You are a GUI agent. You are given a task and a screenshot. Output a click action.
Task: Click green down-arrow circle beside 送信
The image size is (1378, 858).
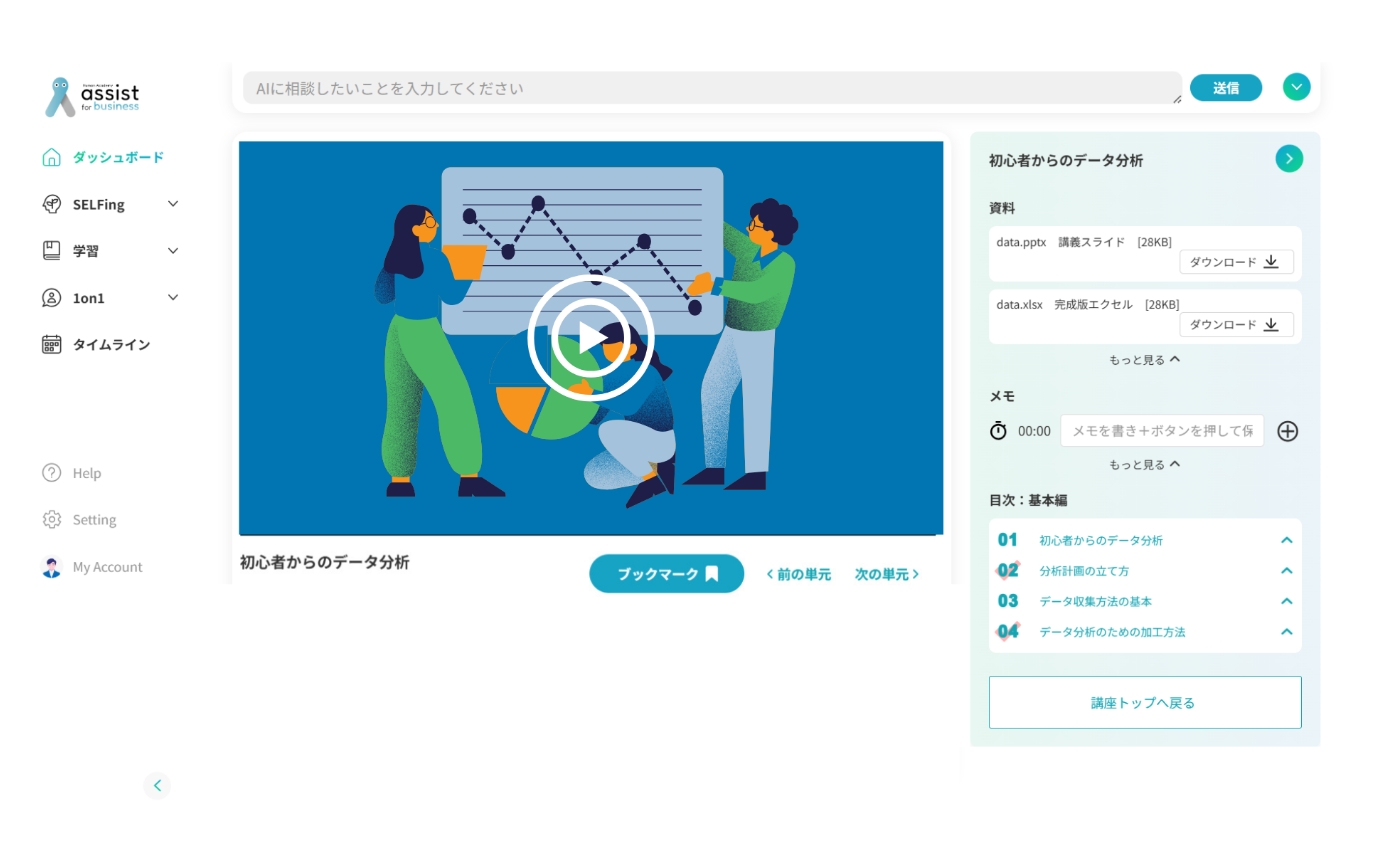(1296, 87)
